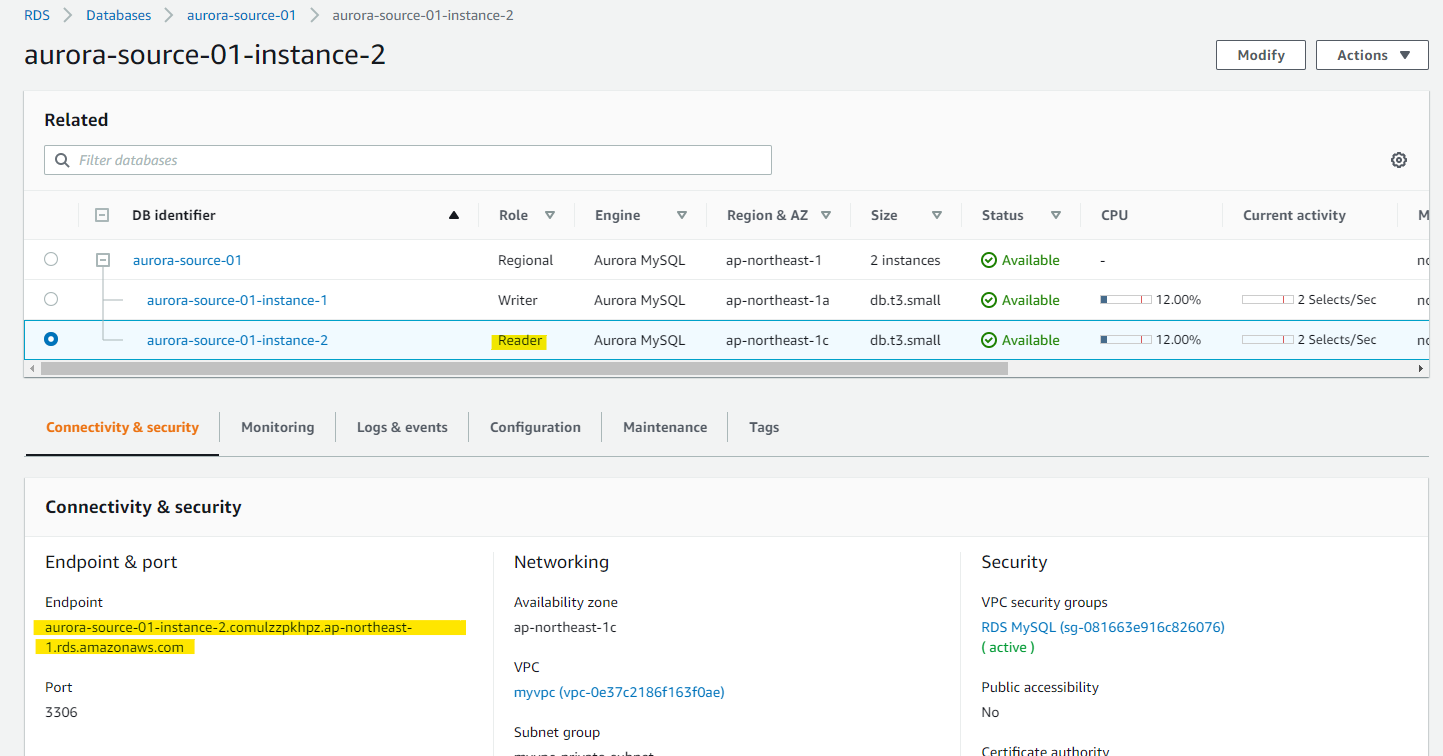Open the myvpc VPC link
1443x756 pixels.
[x=619, y=692]
